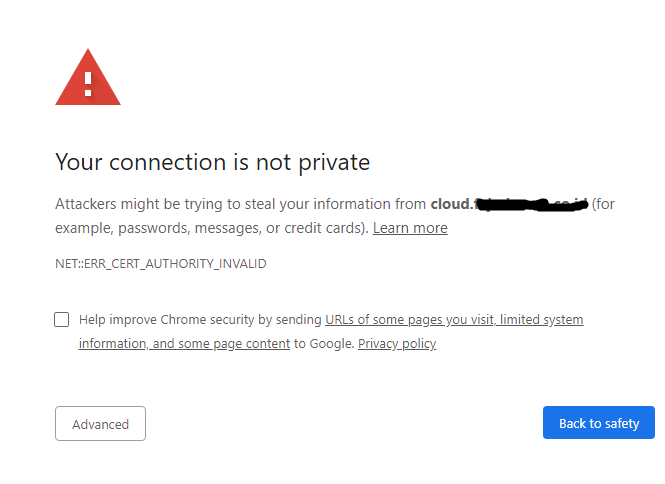Click the "information, and some page content" link text

pos(184,344)
